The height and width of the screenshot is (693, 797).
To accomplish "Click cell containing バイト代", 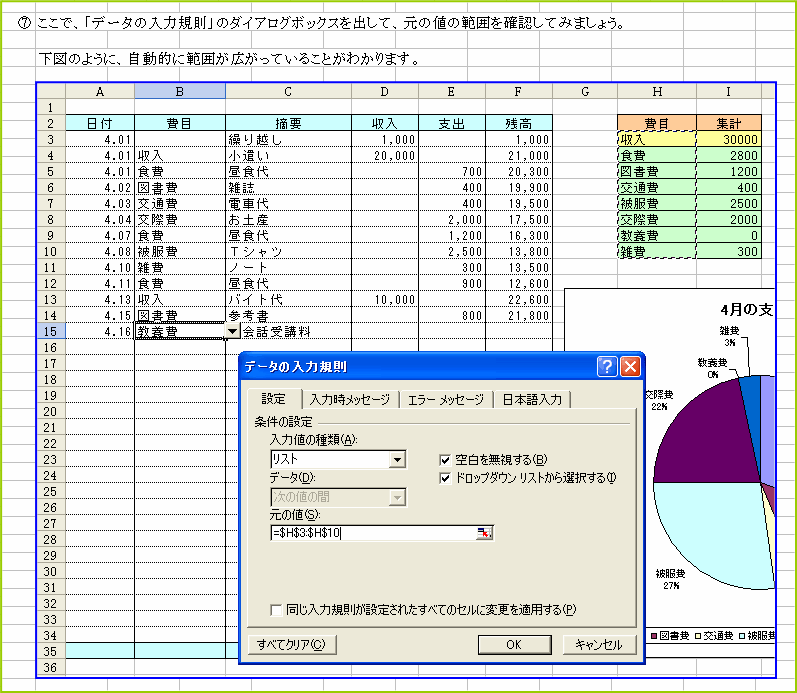I will 288,299.
